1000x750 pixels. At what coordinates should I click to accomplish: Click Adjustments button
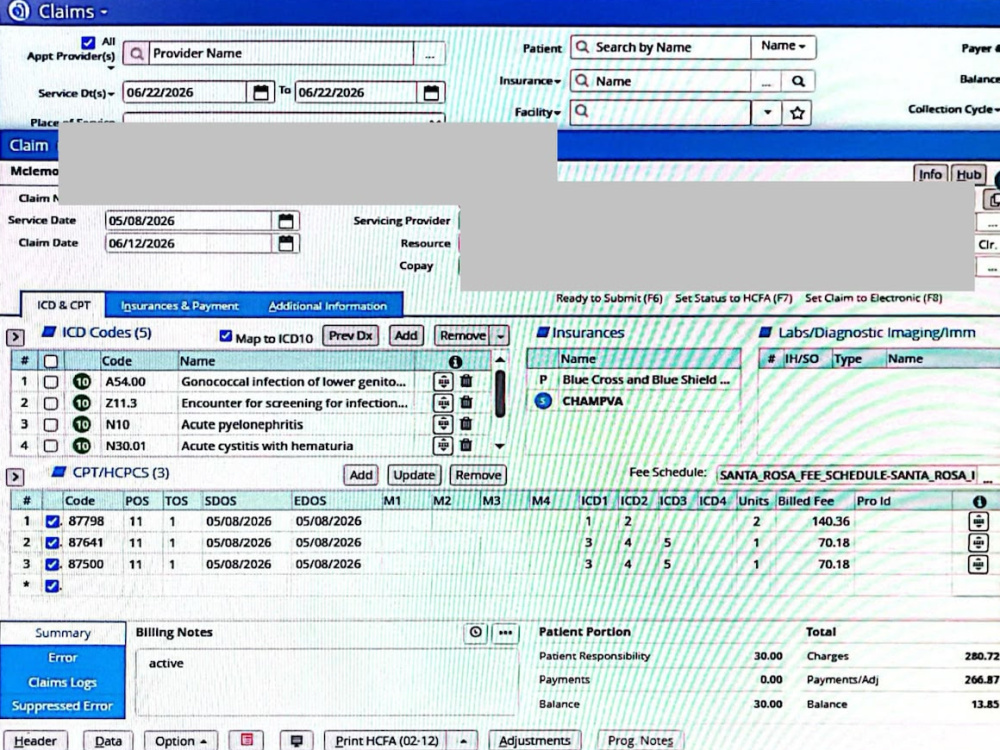pos(534,740)
